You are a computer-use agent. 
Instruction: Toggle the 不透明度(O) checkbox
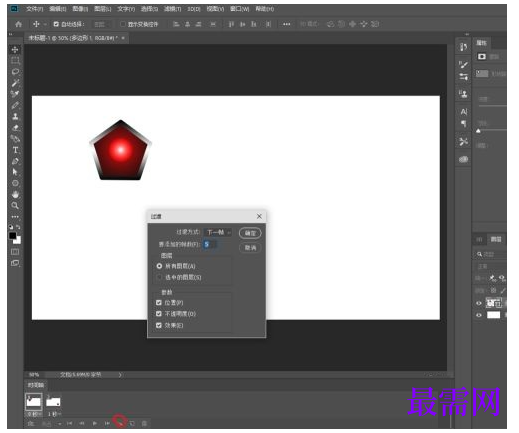159,314
